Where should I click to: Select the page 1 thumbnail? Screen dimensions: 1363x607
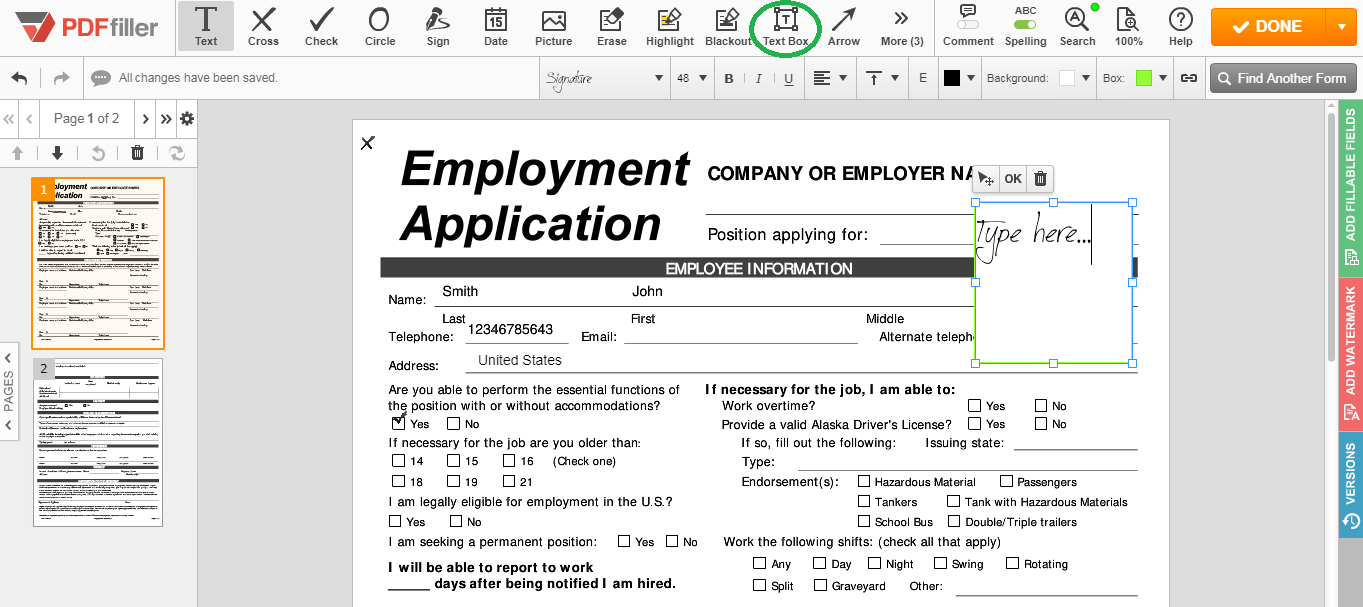point(98,263)
